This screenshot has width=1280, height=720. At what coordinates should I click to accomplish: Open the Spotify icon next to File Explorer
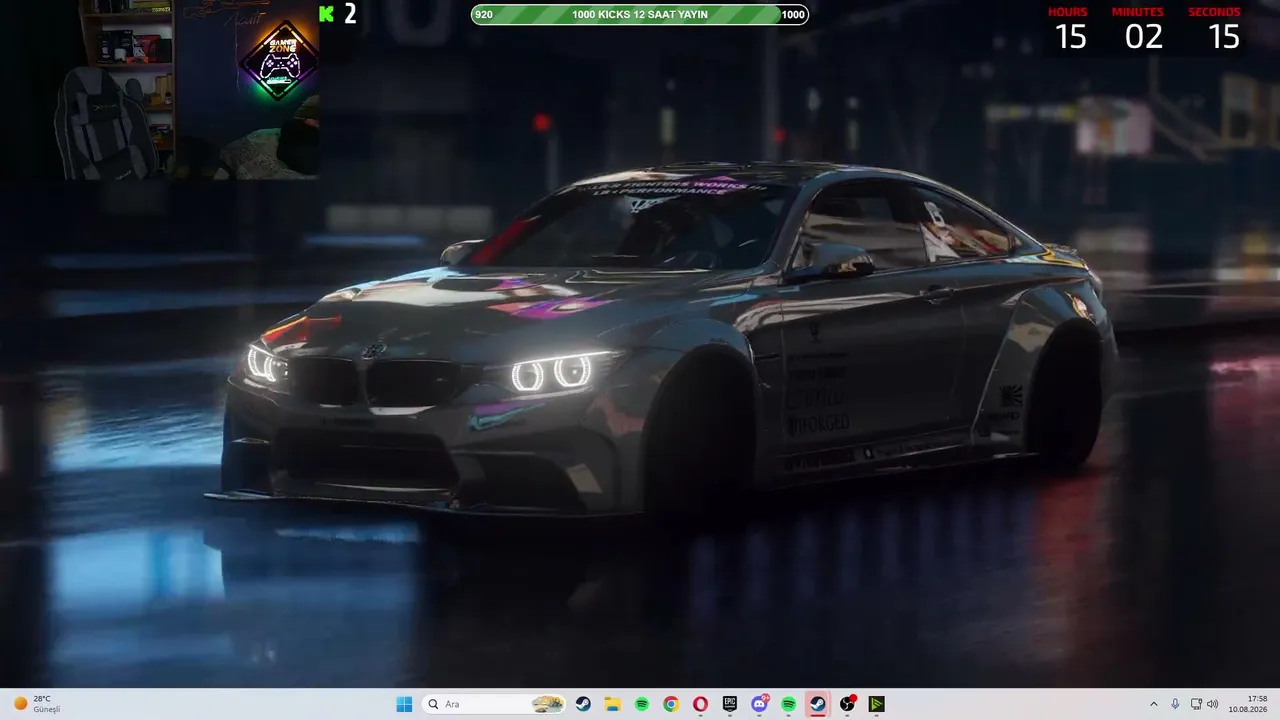pos(642,704)
